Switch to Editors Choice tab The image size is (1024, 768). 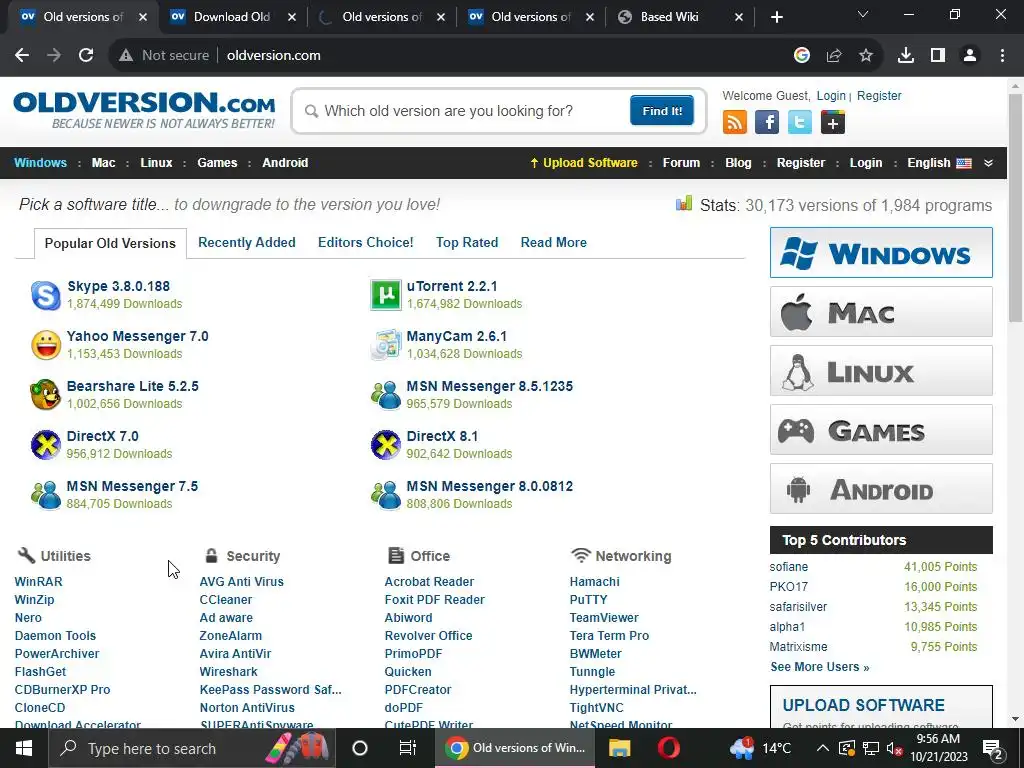(x=366, y=242)
